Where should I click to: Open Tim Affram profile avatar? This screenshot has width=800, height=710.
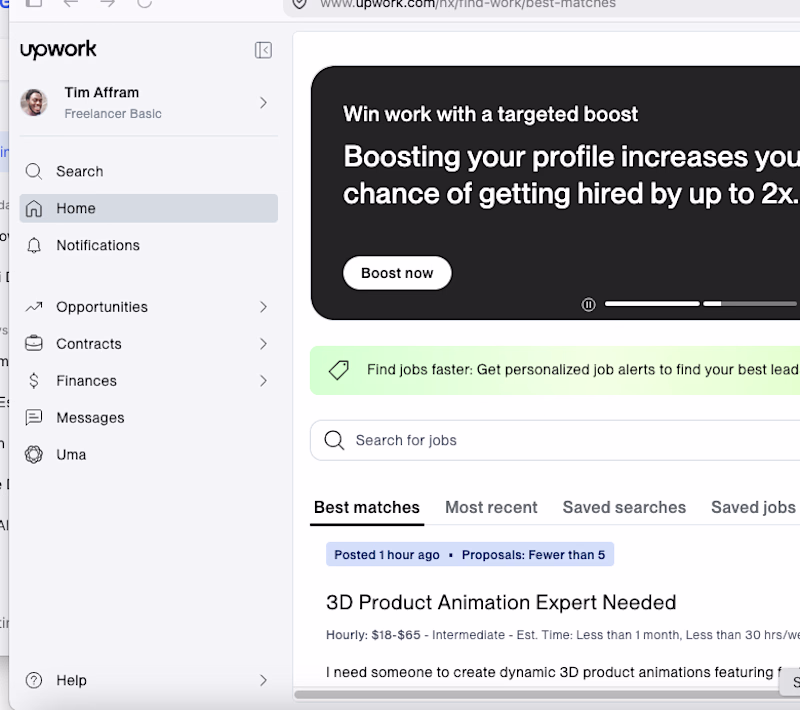(34, 103)
